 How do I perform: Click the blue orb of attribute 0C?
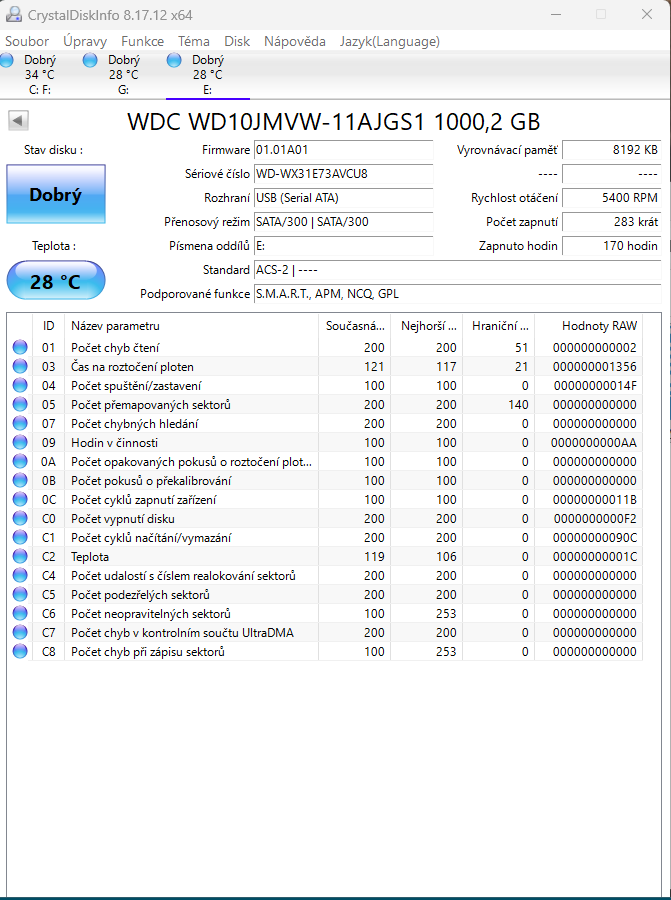[20, 499]
